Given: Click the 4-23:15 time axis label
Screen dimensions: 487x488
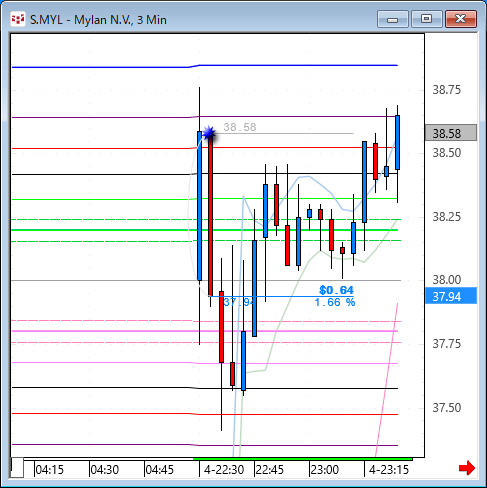Looking at the screenshot, I should pos(389,470).
